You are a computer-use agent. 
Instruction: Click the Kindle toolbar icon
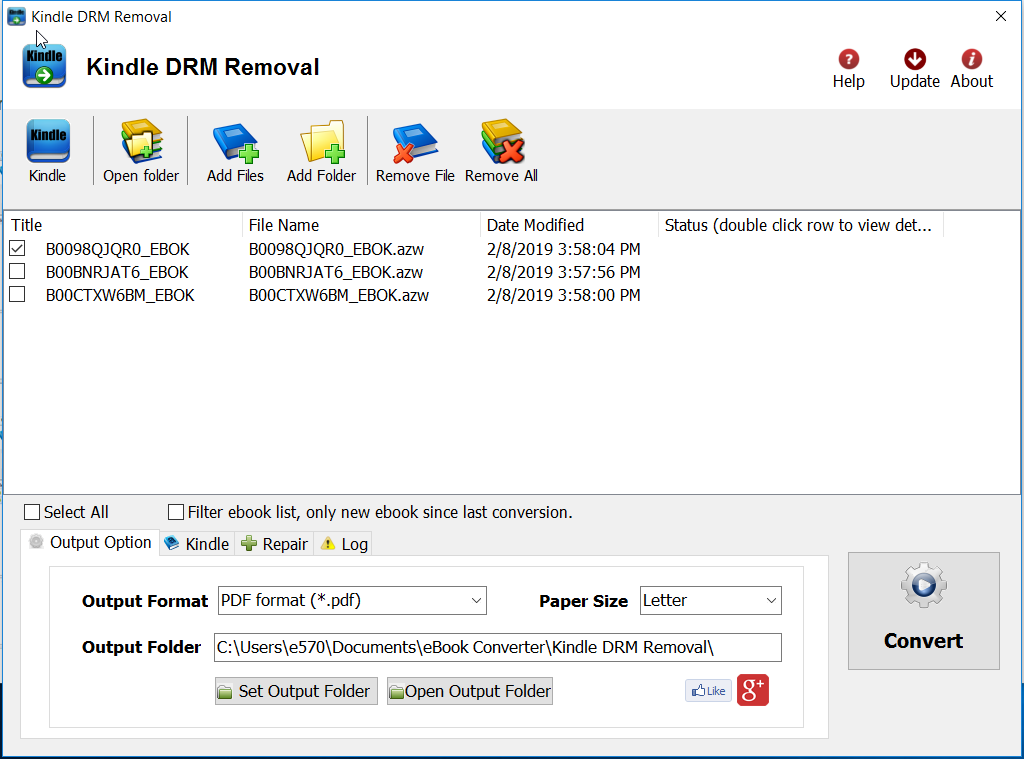pos(48,140)
